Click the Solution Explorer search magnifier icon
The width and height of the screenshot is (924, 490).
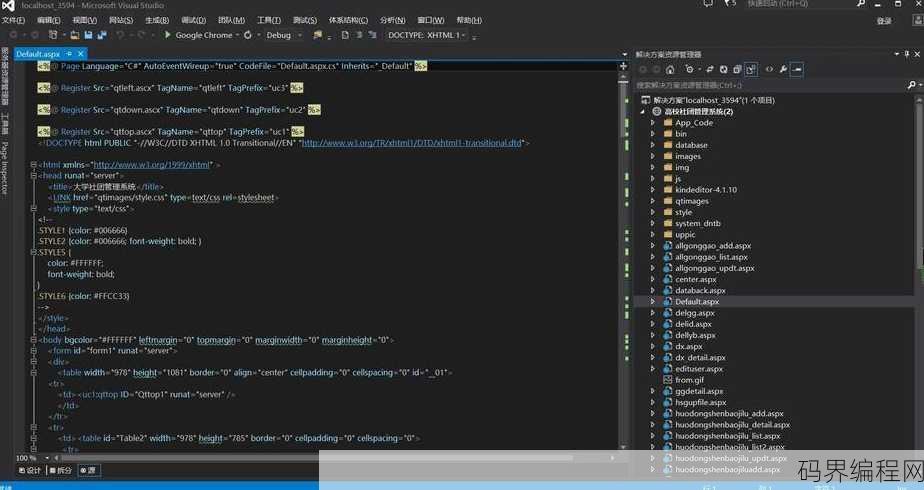912,85
